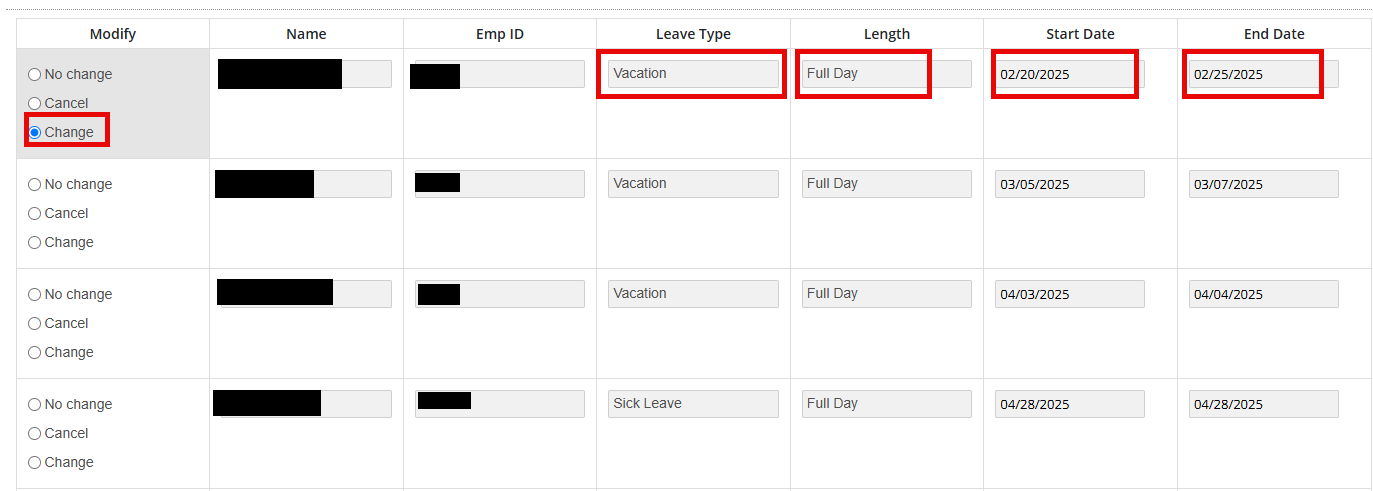1373x491 pixels.
Task: Click the 'Leave Type' column header
Action: [x=693, y=34]
